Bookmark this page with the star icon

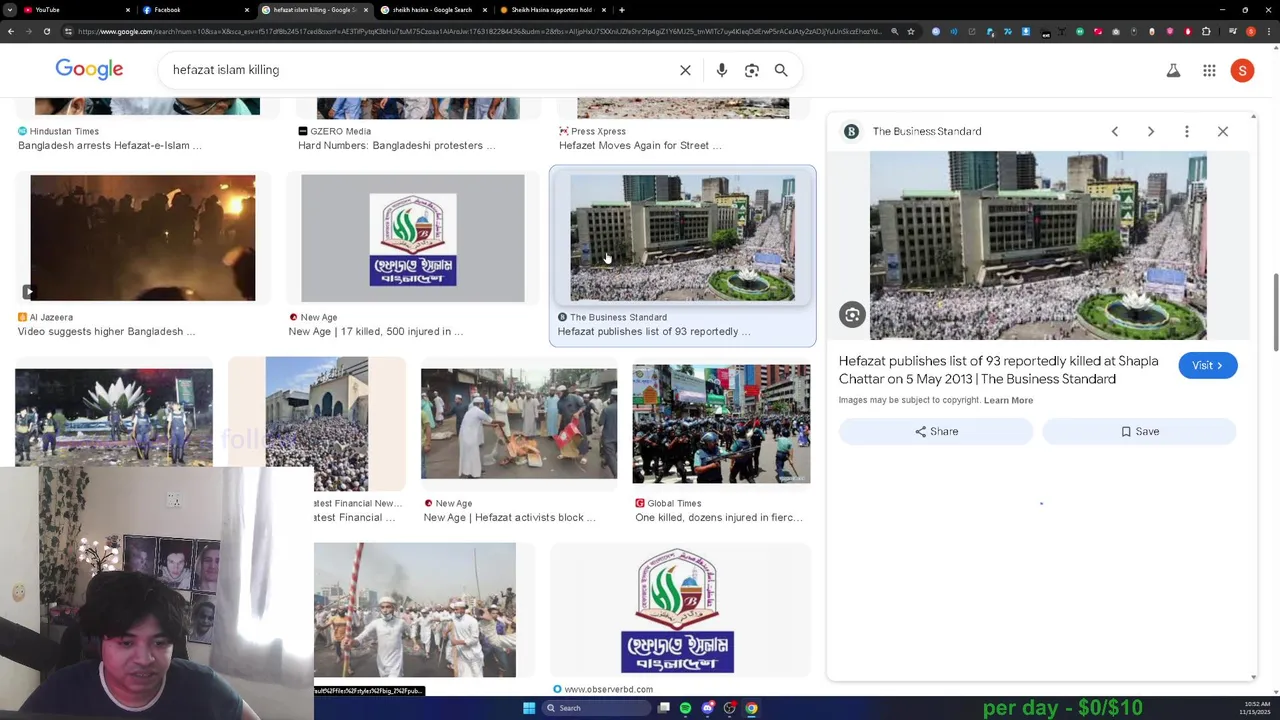click(x=911, y=31)
